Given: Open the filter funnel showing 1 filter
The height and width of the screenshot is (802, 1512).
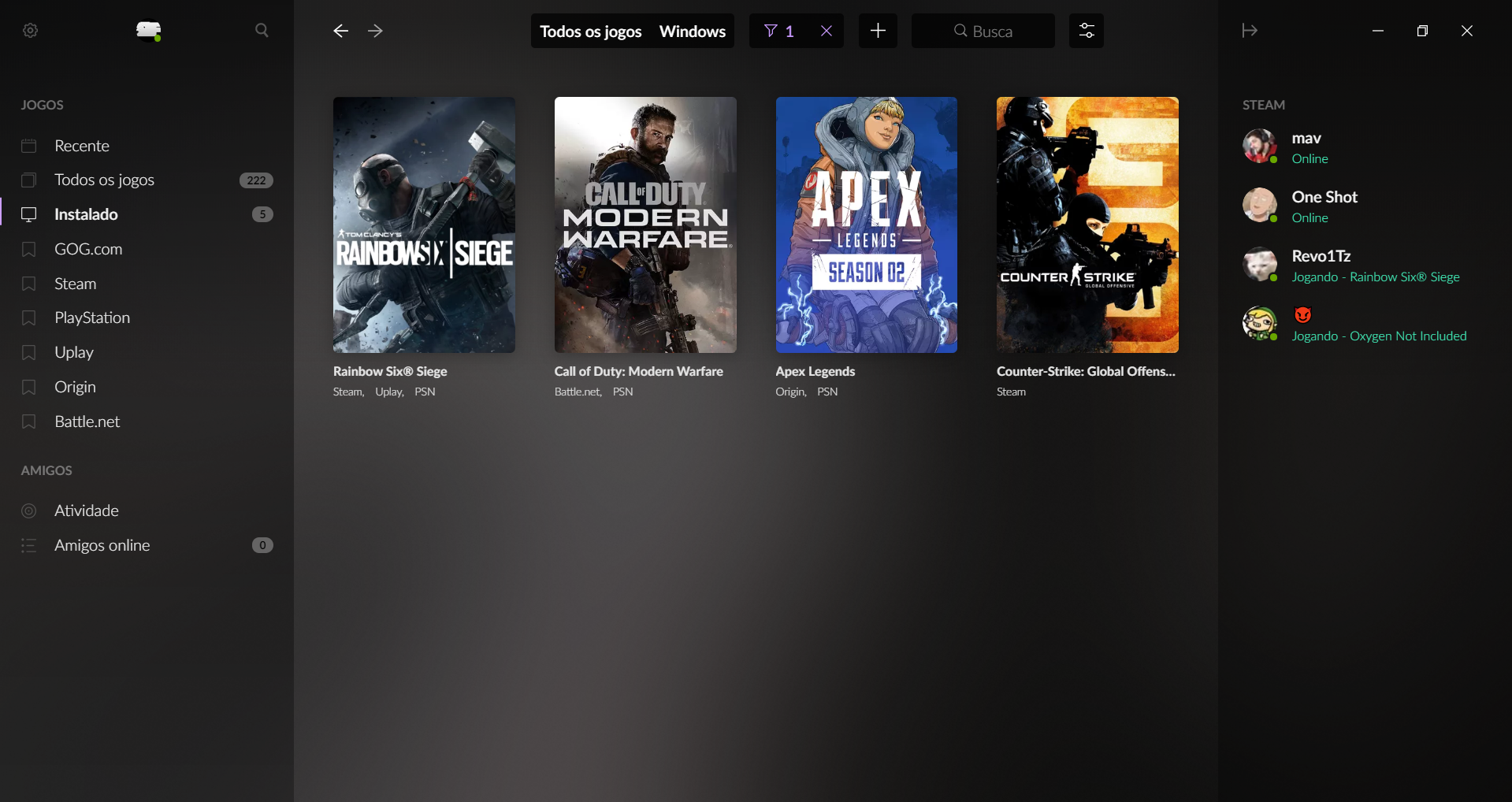Looking at the screenshot, I should click(779, 31).
